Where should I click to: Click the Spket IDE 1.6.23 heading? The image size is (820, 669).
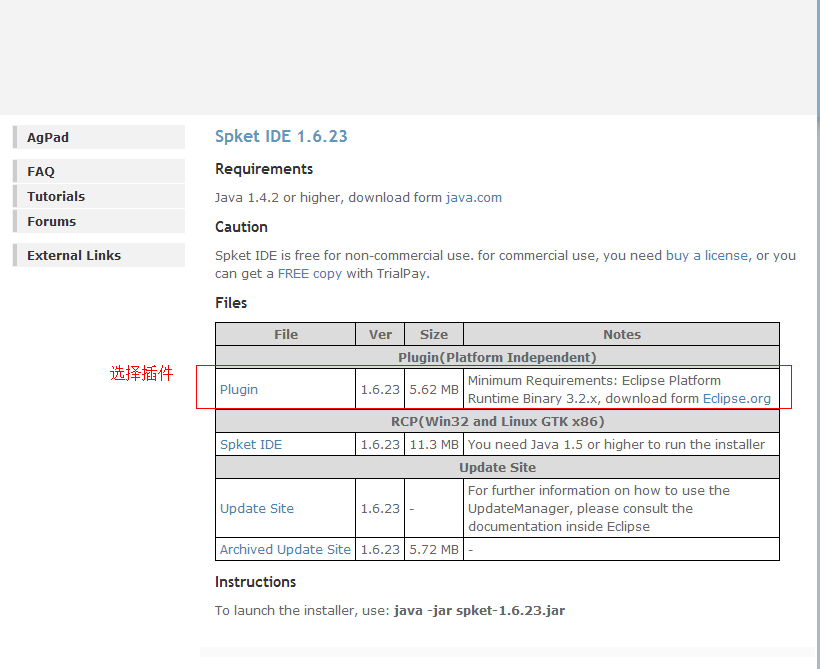click(x=281, y=137)
